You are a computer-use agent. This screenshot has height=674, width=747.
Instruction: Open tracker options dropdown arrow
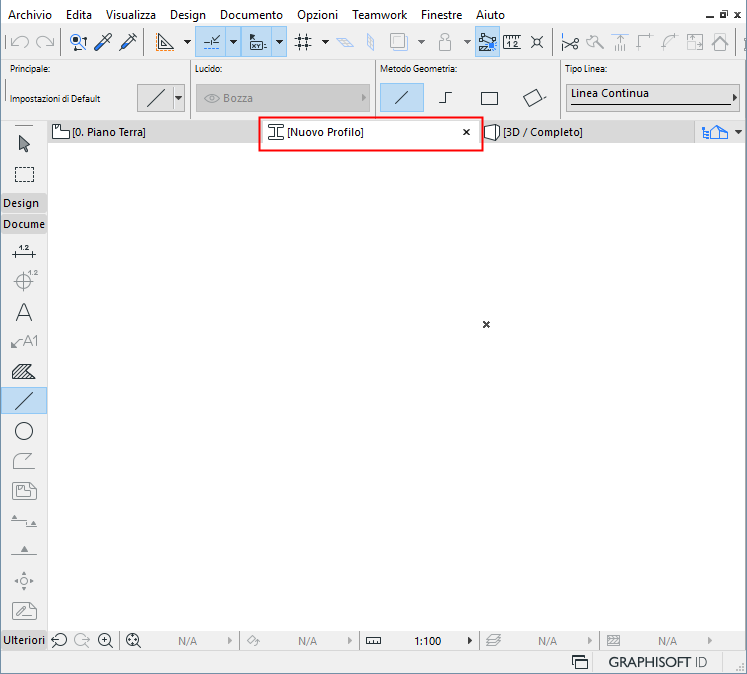coord(280,42)
